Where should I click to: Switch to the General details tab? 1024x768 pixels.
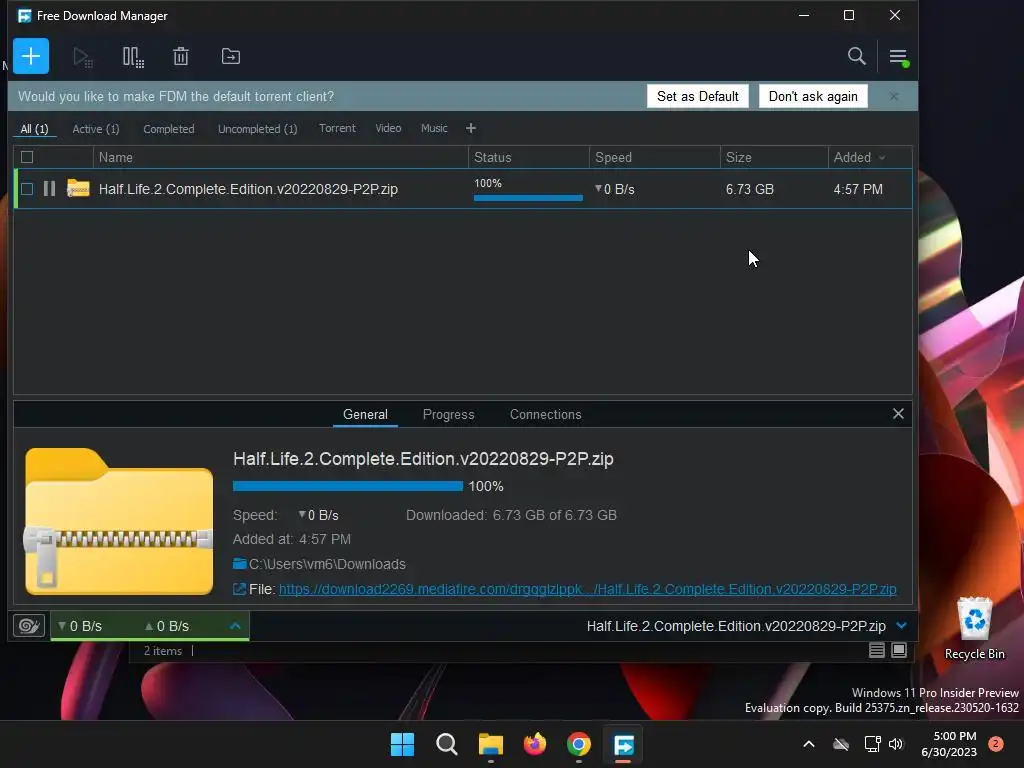coord(365,414)
